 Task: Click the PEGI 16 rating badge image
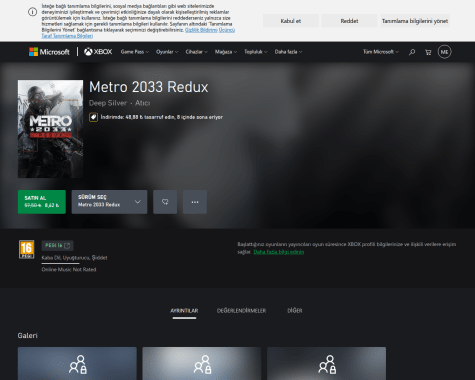(26, 249)
